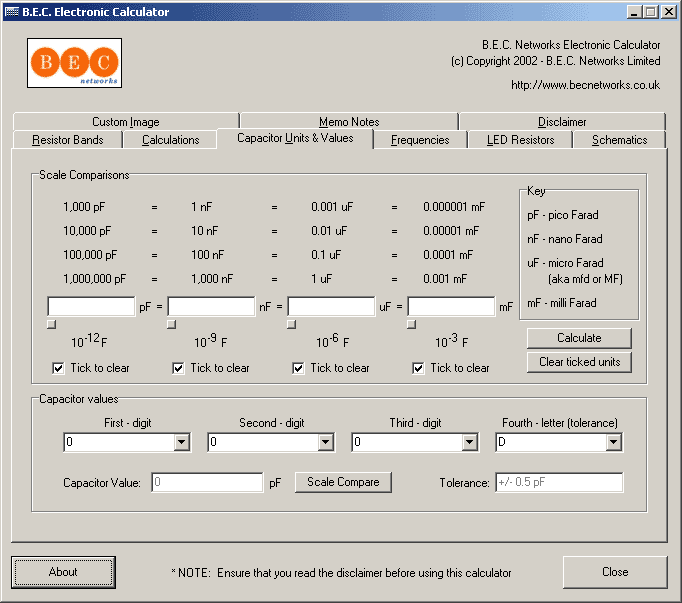Click the nF value input field
The width and height of the screenshot is (682, 603).
tap(211, 307)
